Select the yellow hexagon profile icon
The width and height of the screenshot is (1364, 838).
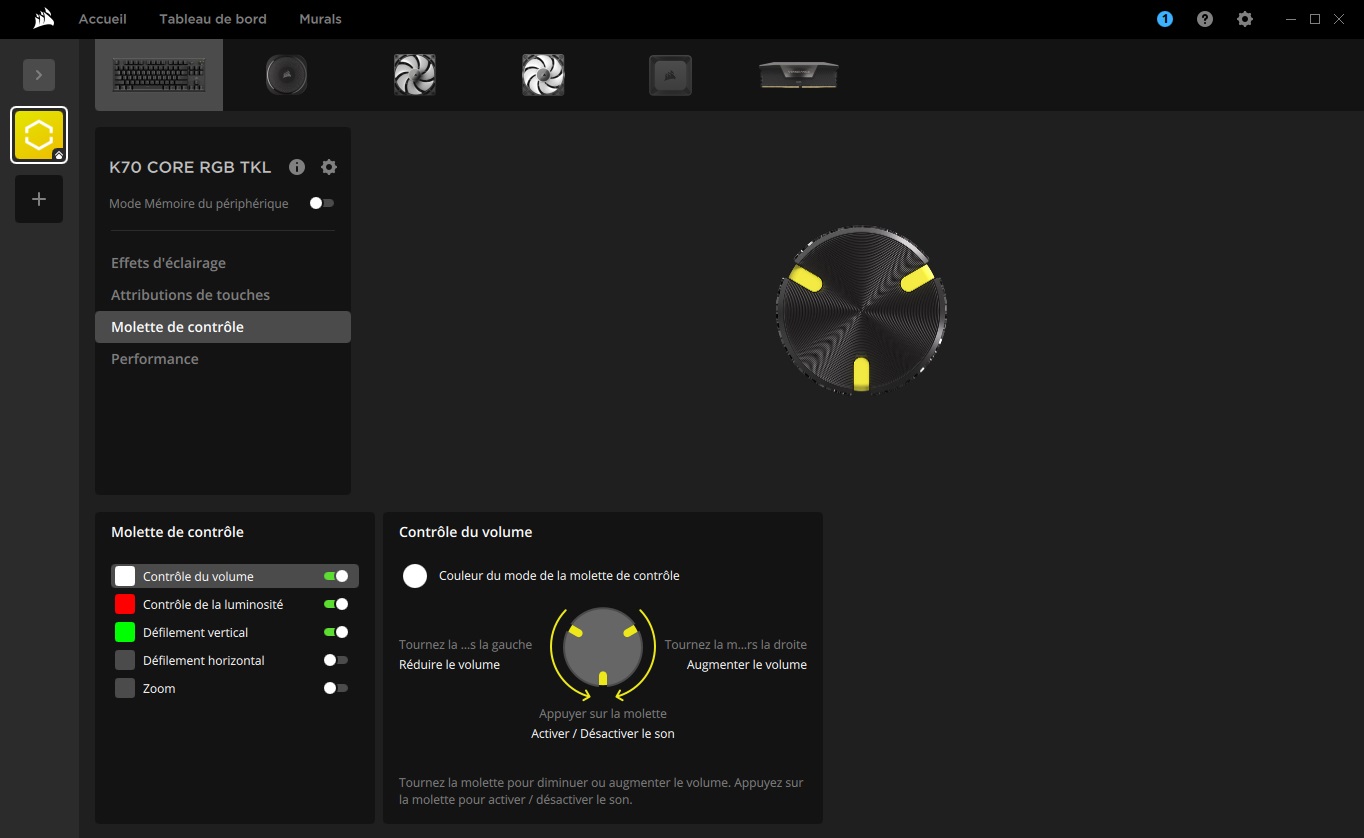pos(39,135)
